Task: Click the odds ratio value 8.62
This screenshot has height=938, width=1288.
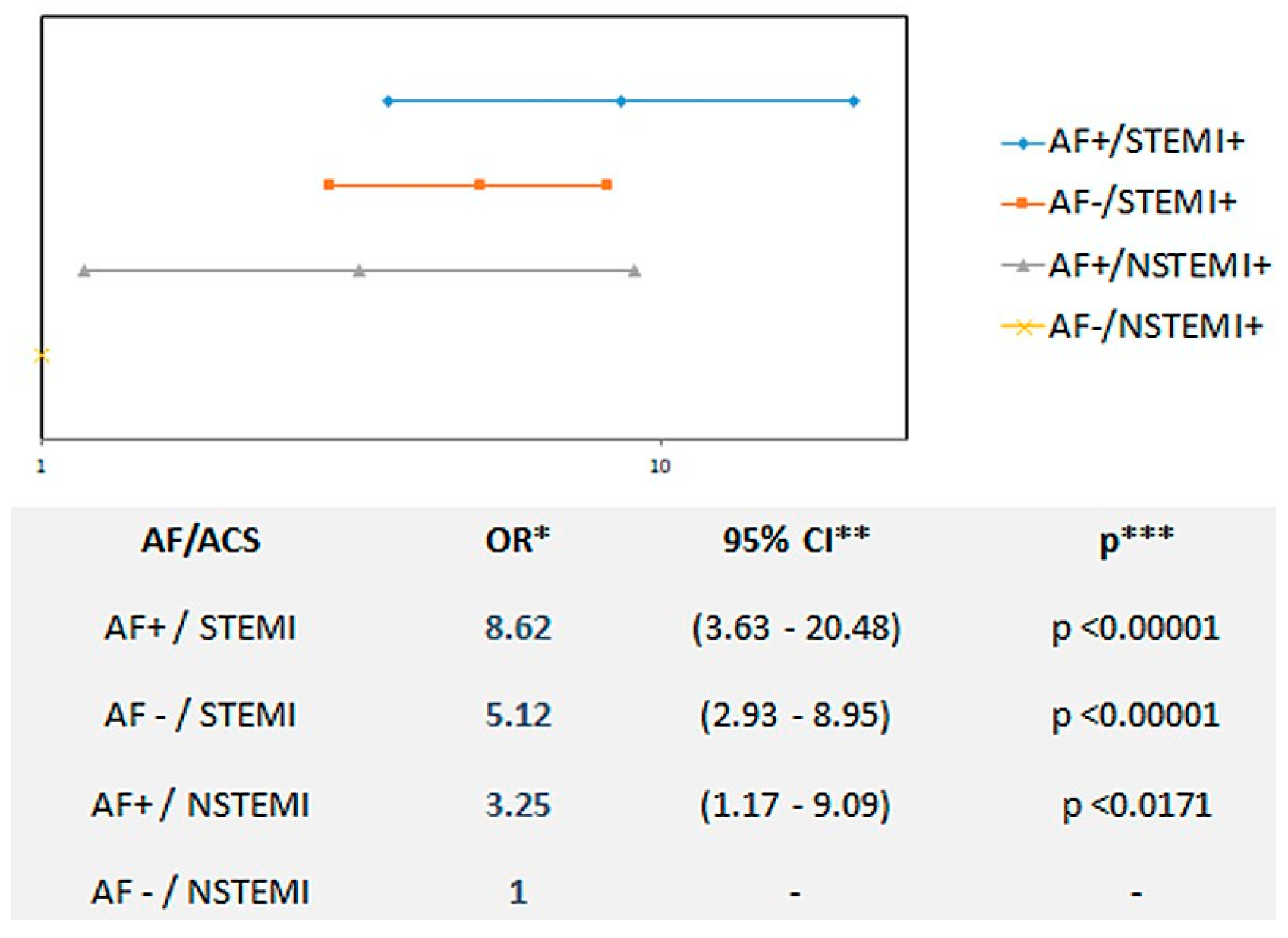Action: (518, 628)
